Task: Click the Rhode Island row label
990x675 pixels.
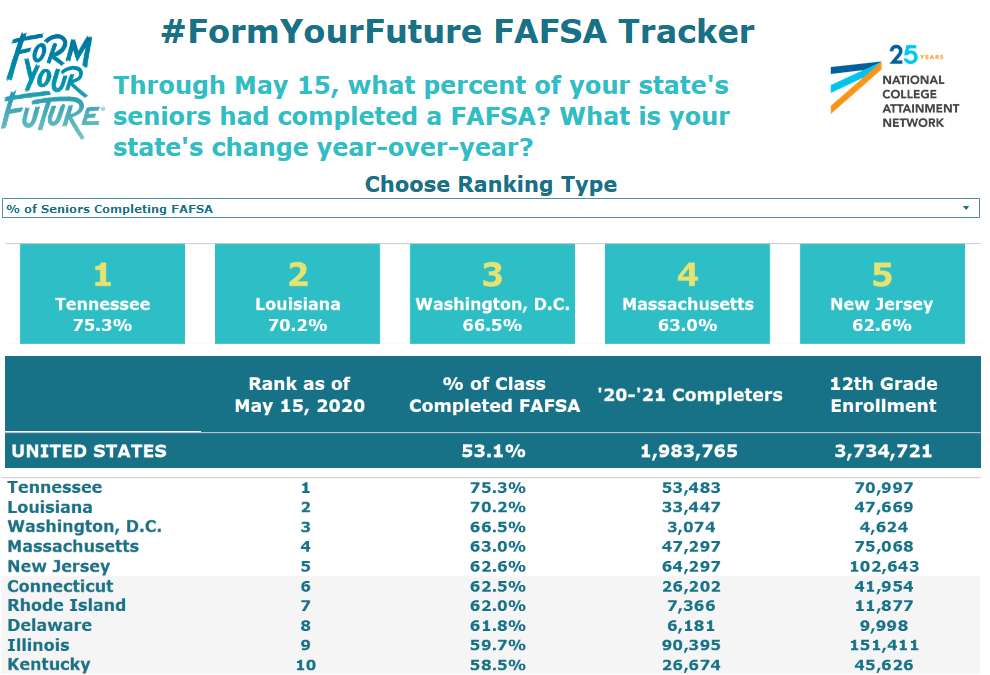Action: [x=66, y=605]
